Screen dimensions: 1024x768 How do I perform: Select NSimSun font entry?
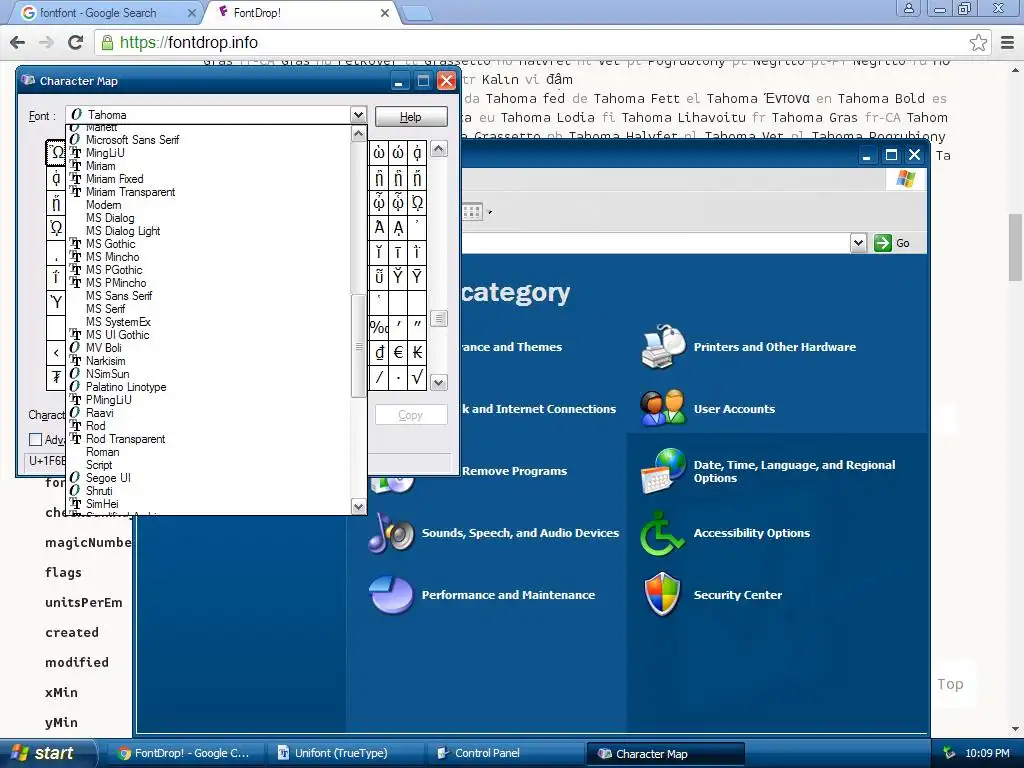[x=107, y=374]
